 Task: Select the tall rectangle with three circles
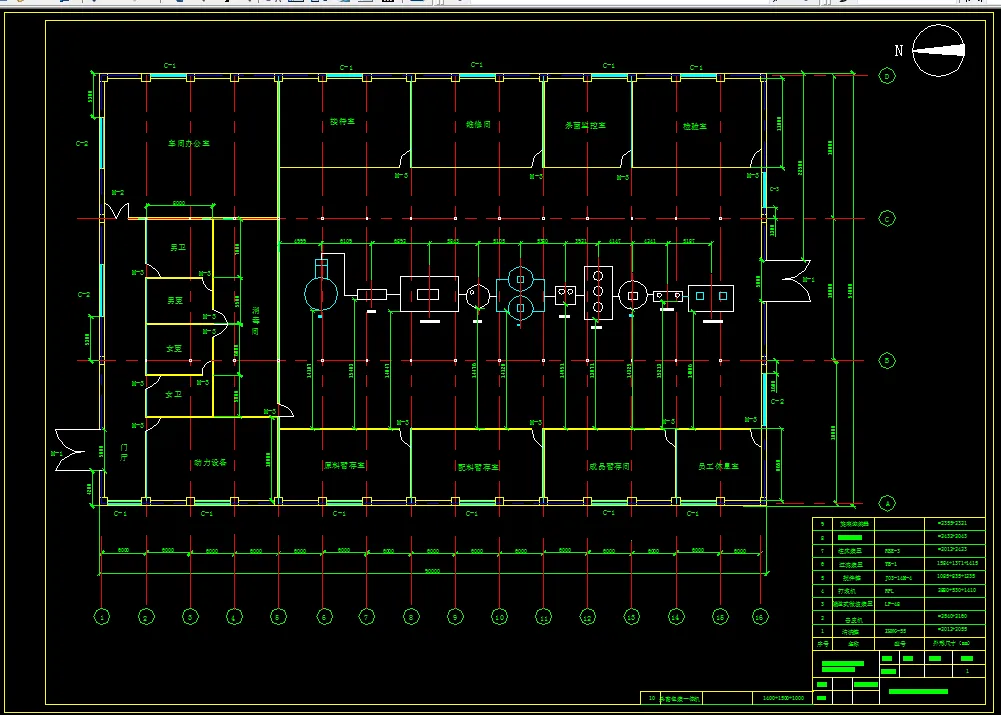pyautogui.click(x=598, y=292)
